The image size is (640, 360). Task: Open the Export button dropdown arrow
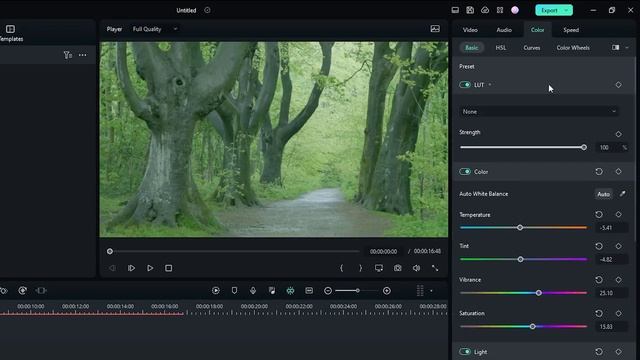(567, 10)
